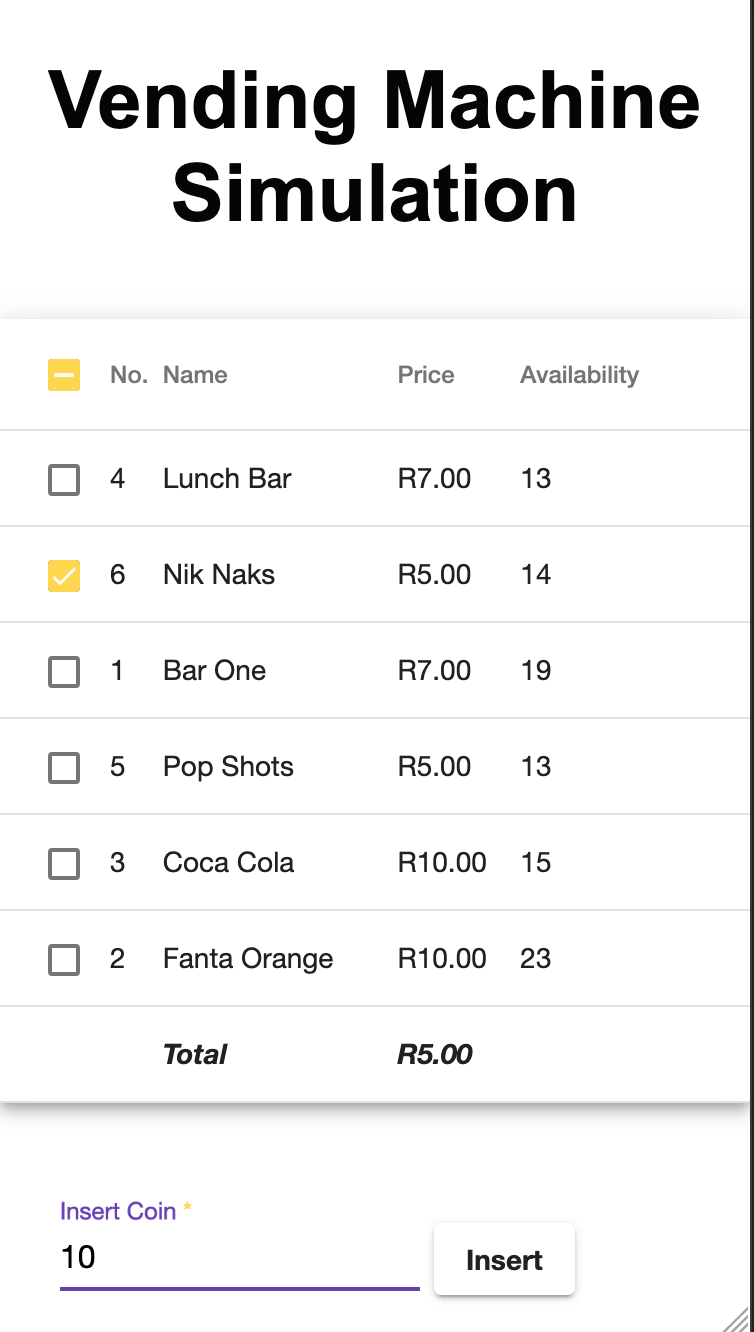Click the Lunch Bar row name
Viewport: 754px width, 1332px height.
click(227, 479)
